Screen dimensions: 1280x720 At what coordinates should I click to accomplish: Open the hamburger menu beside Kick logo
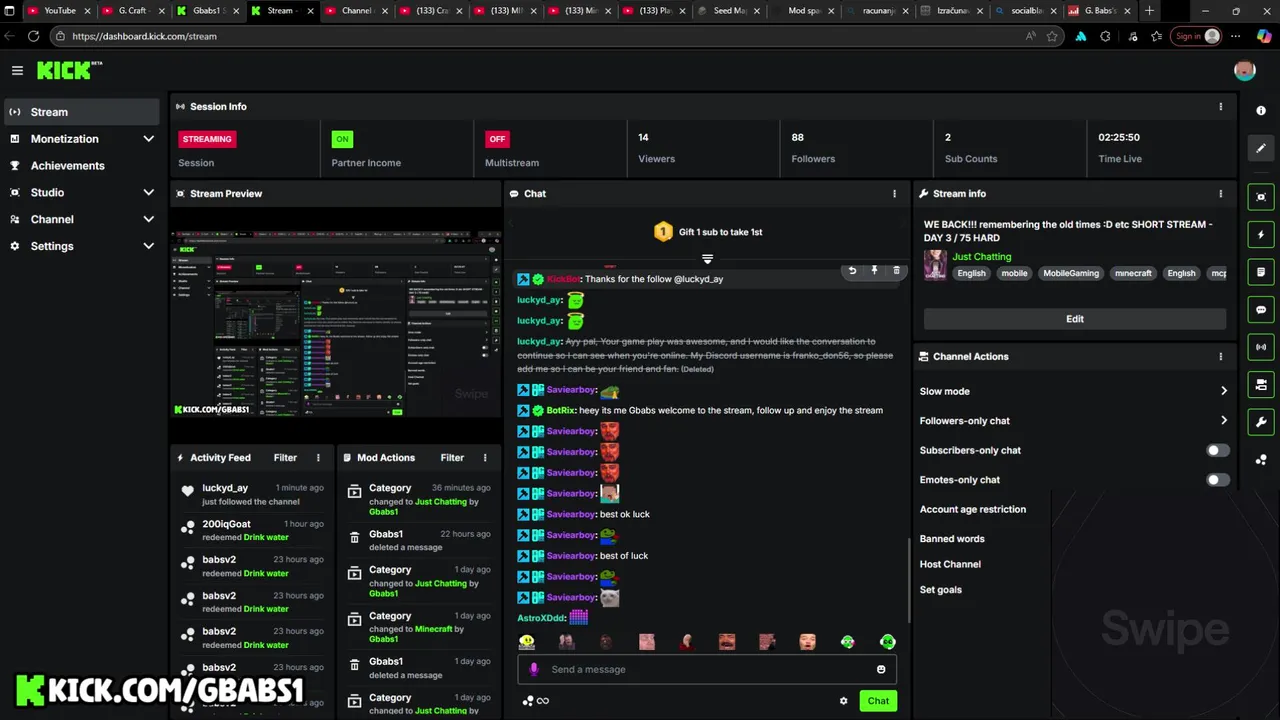(17, 70)
